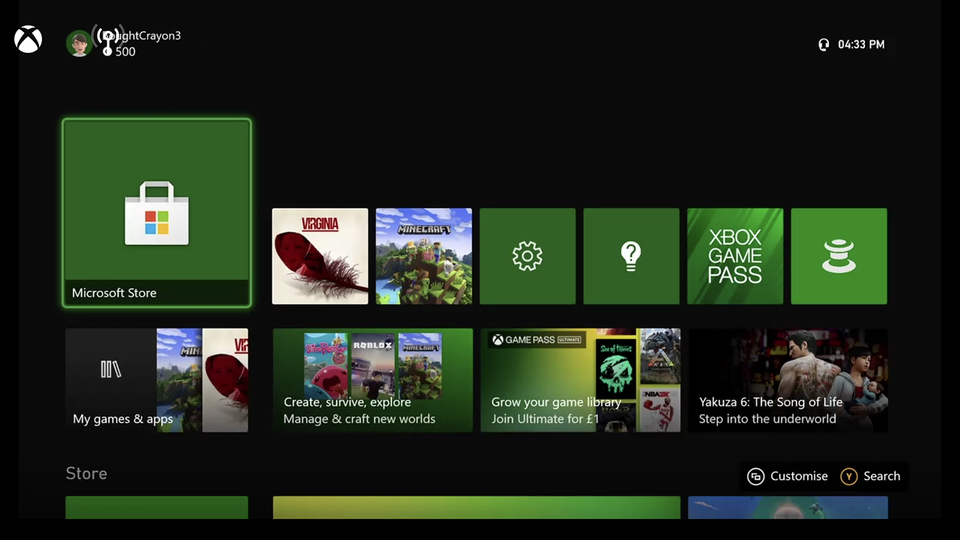Launch the Virginia game tile

(x=320, y=256)
